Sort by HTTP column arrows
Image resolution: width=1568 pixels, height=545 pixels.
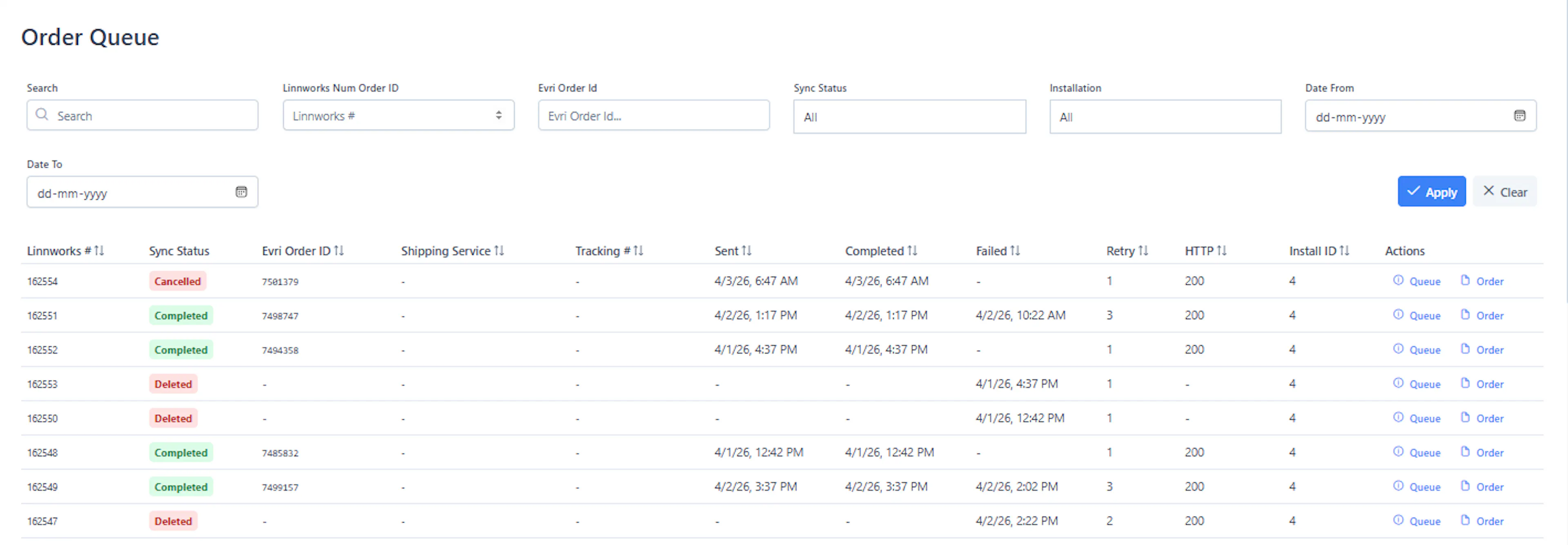click(x=1222, y=251)
